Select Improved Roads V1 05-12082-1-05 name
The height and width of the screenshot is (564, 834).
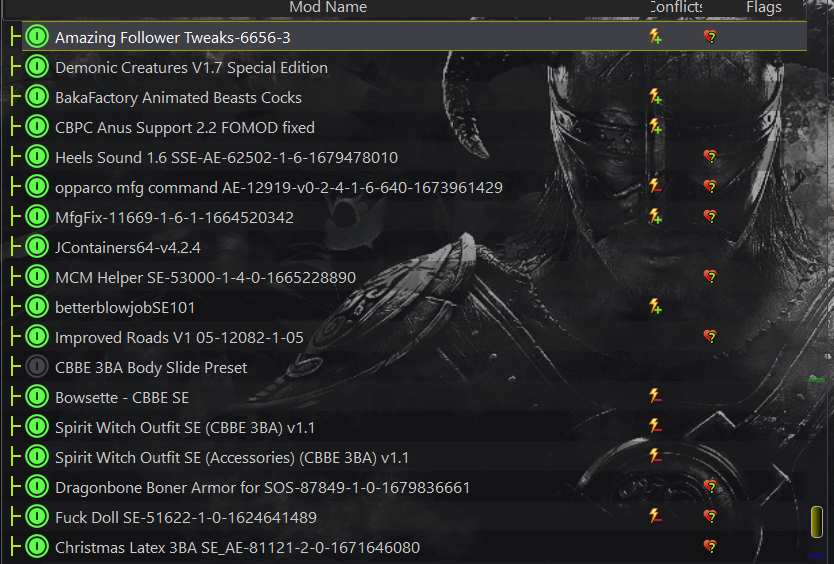[x=179, y=338]
